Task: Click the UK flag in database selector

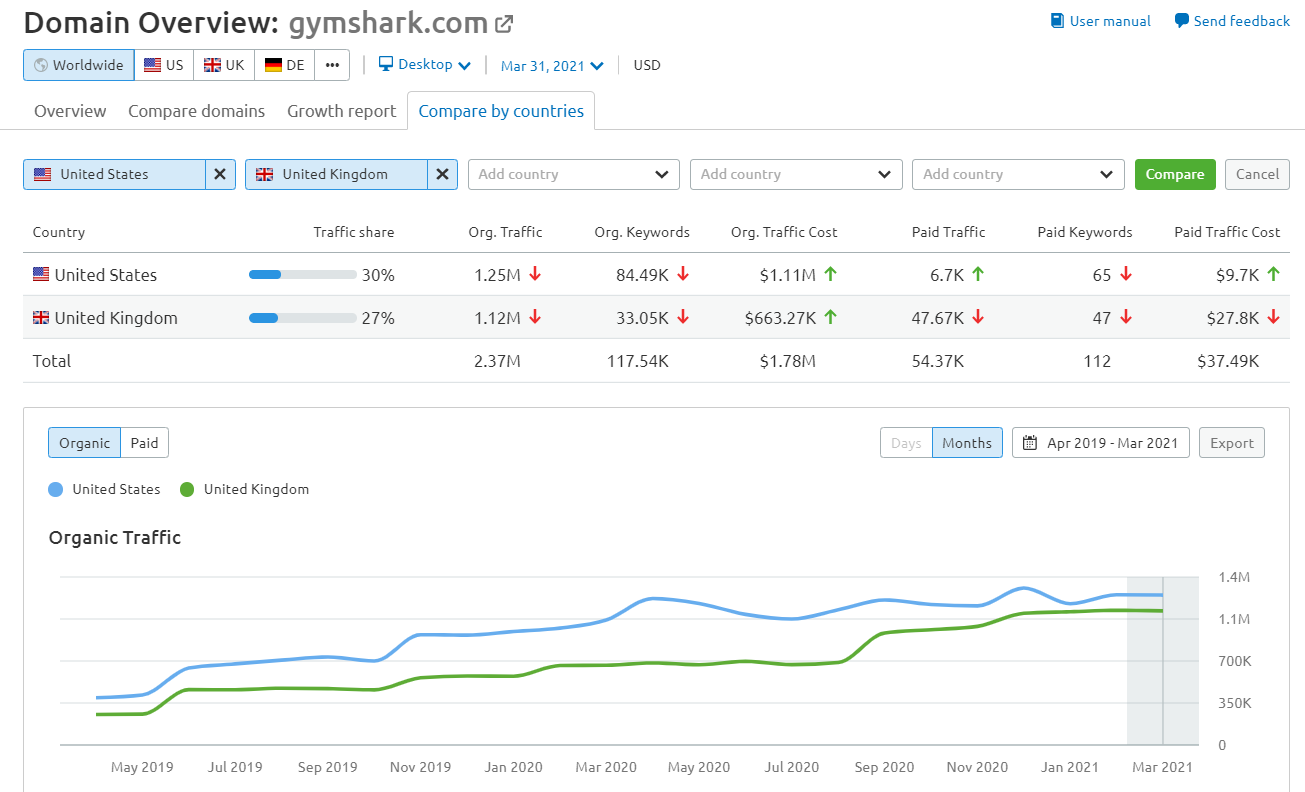Action: tap(212, 65)
